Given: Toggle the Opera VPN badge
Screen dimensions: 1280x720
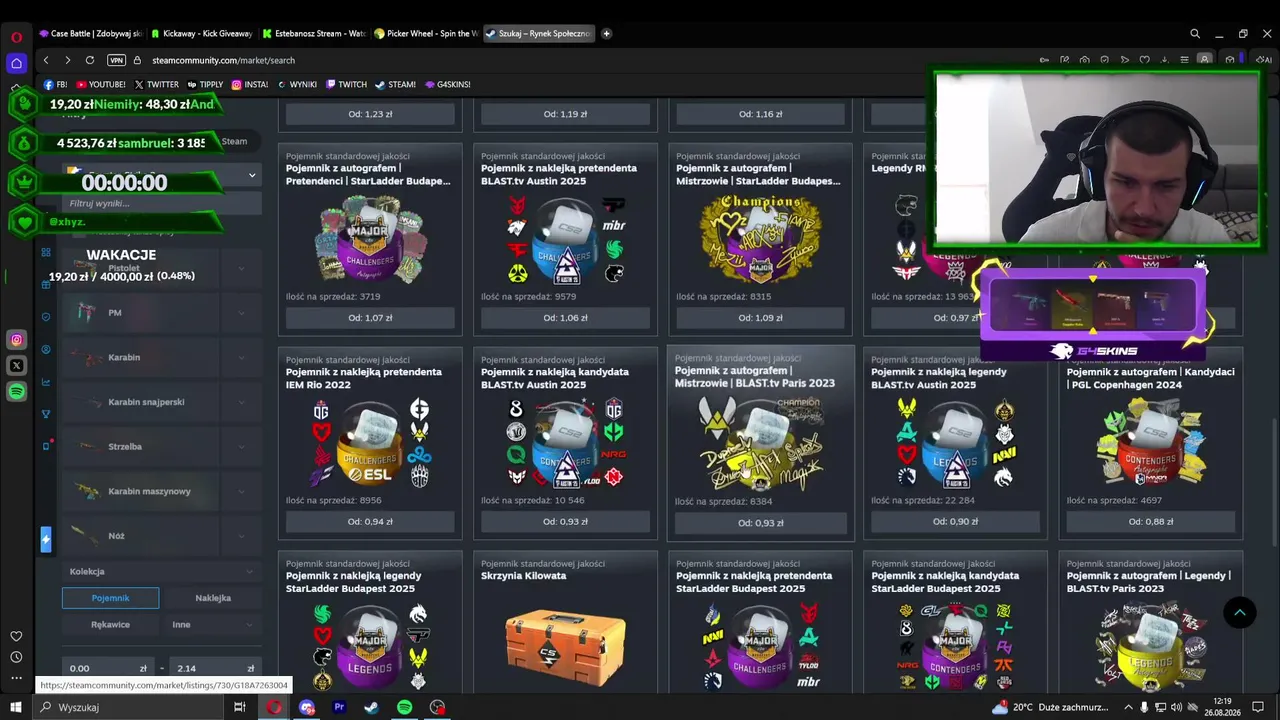Looking at the screenshot, I should [x=116, y=60].
